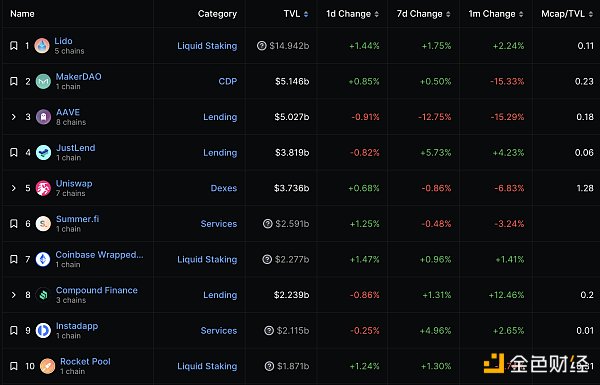Click the Instadapp logo icon

coord(43,331)
